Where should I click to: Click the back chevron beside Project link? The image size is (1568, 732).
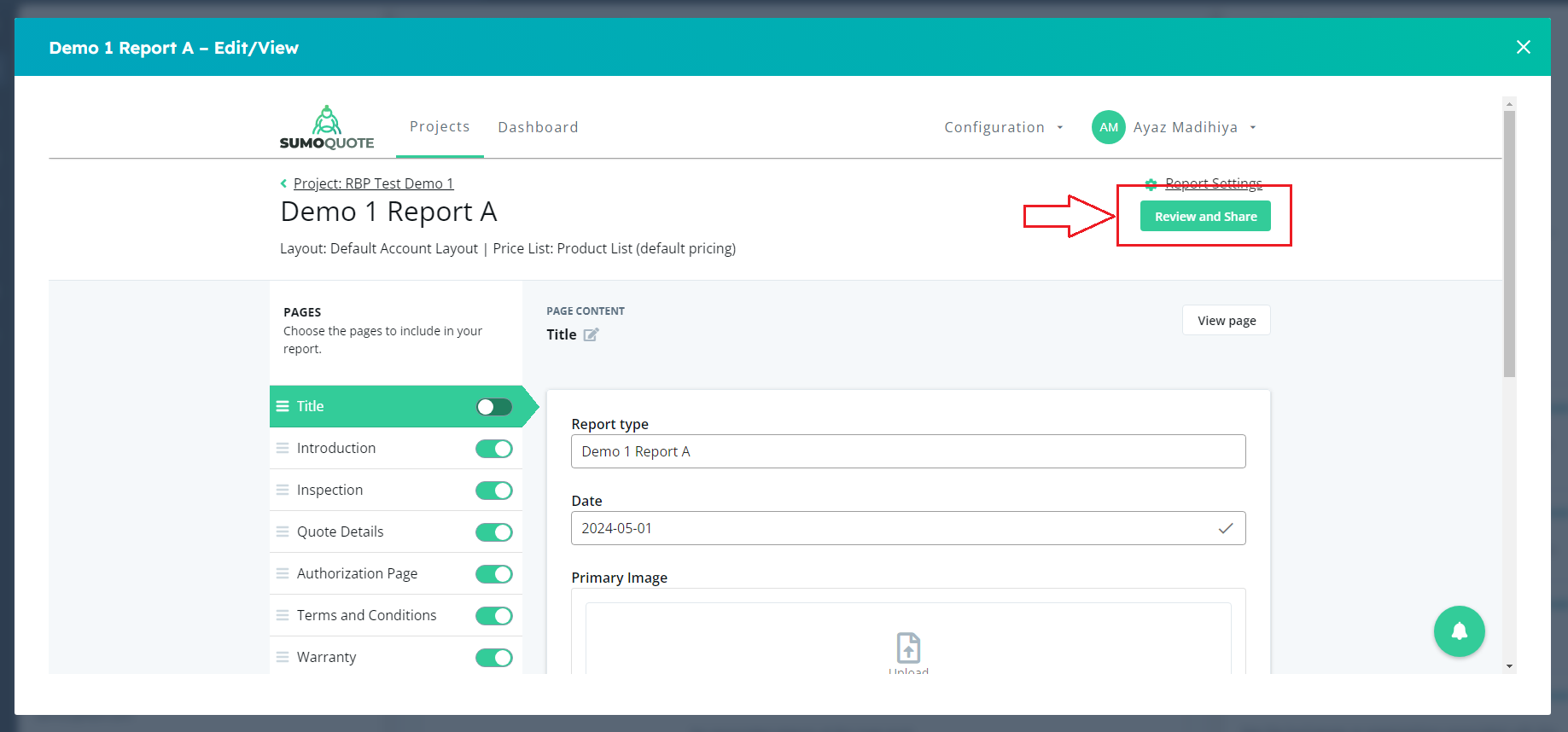(x=283, y=183)
